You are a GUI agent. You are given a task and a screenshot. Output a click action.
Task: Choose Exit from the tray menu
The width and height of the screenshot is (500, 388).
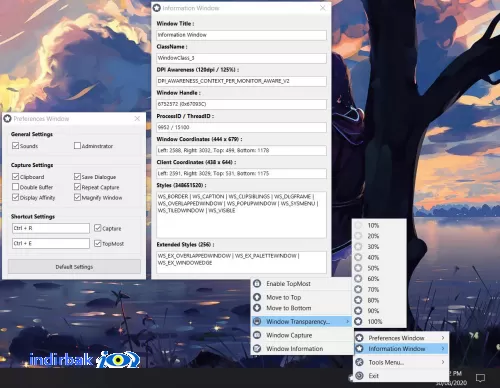401,376
